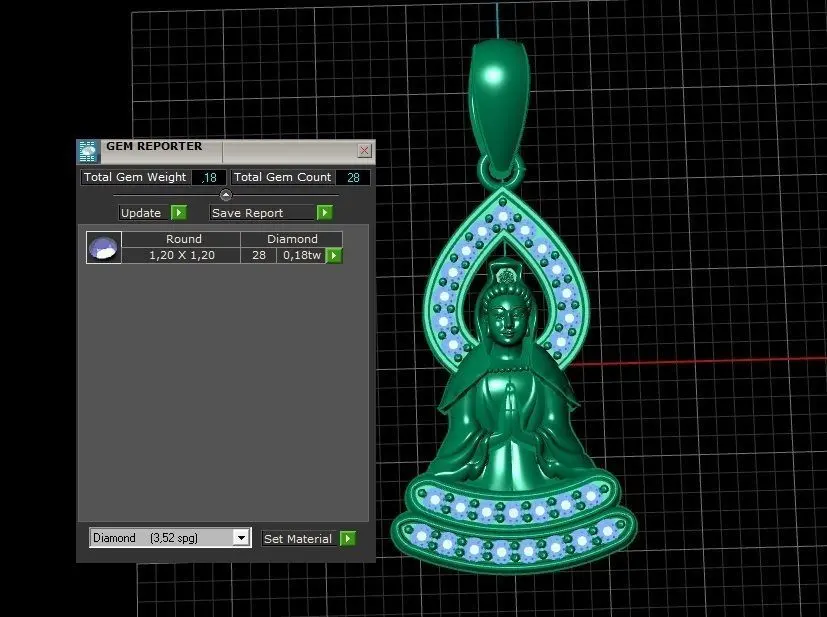Select the Buddha figure's face in the model
827x617 pixels.
pyautogui.click(x=507, y=318)
